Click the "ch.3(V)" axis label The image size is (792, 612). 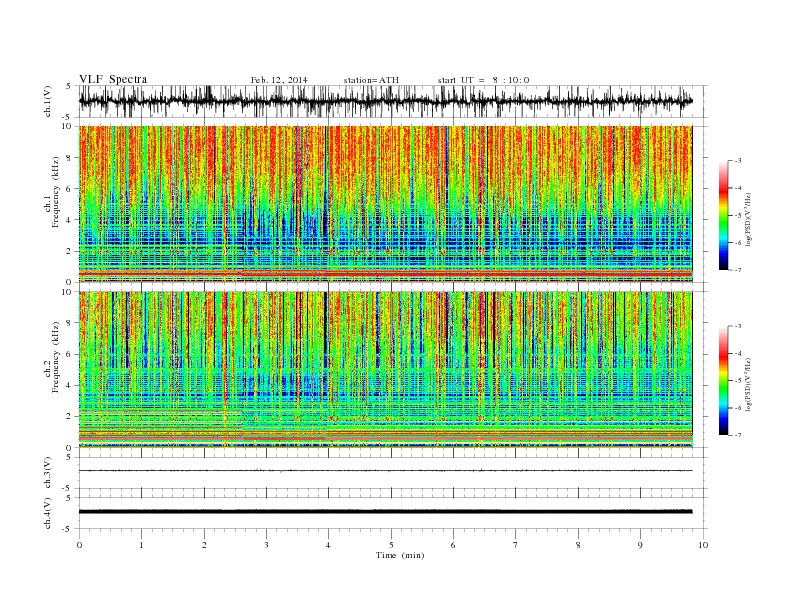48,473
